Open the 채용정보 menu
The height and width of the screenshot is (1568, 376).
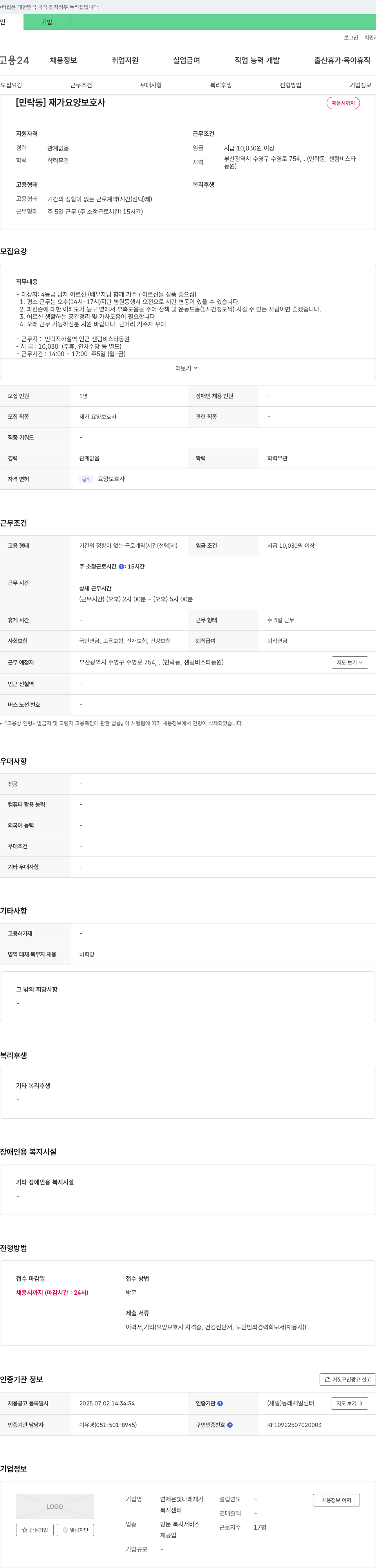63,60
